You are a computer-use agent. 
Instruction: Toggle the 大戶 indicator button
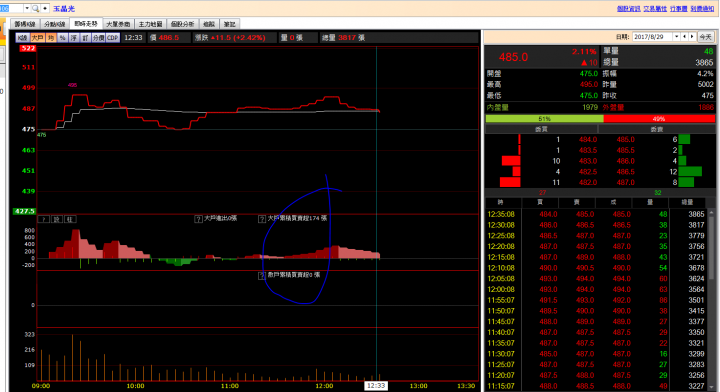pyautogui.click(x=37, y=38)
